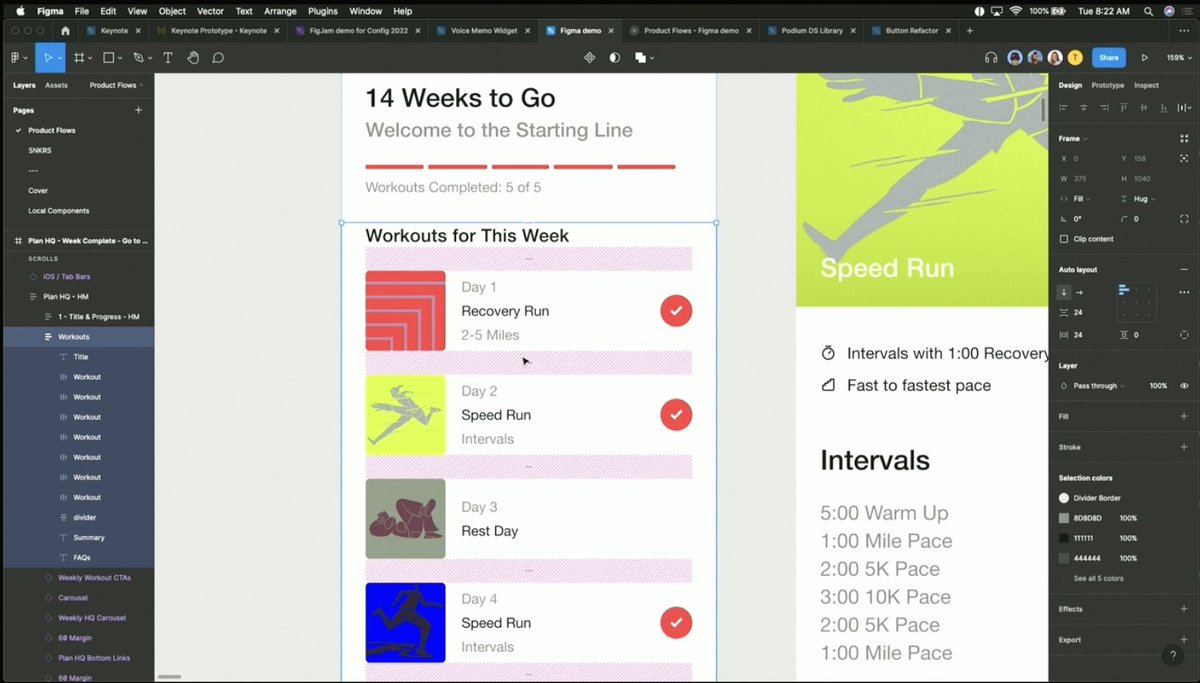Click the headphones audio icon
This screenshot has height=683, width=1200.
[991, 58]
